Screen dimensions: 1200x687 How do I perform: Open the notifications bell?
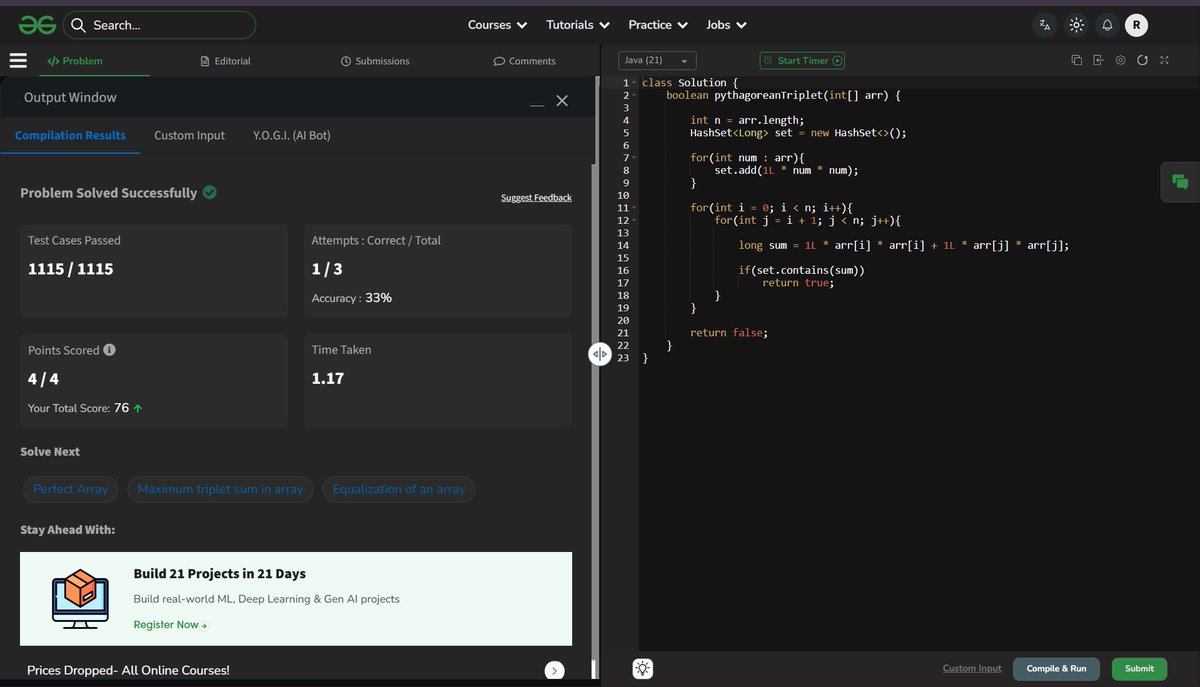pos(1107,25)
